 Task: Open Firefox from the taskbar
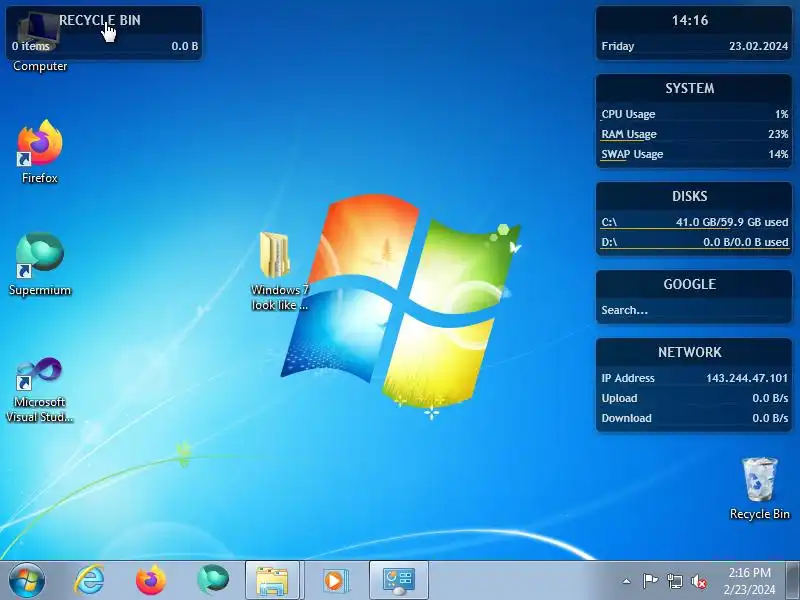[x=151, y=580]
